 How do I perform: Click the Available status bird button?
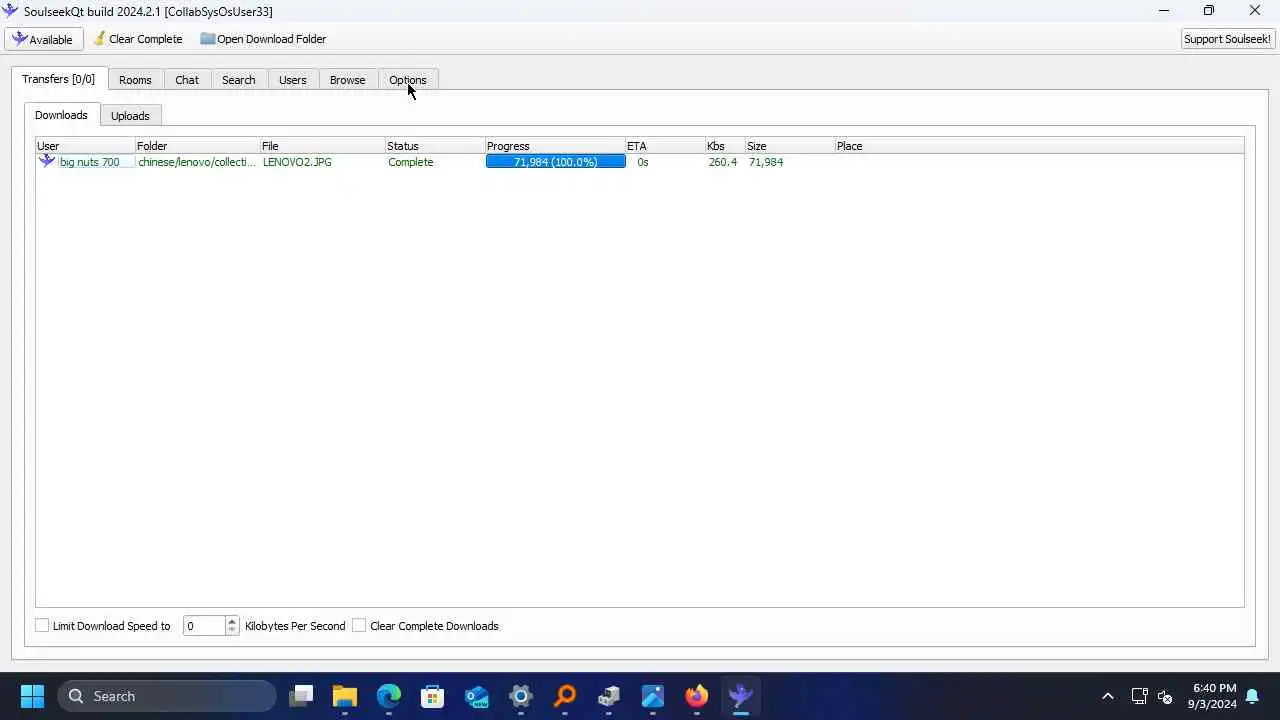click(x=44, y=39)
